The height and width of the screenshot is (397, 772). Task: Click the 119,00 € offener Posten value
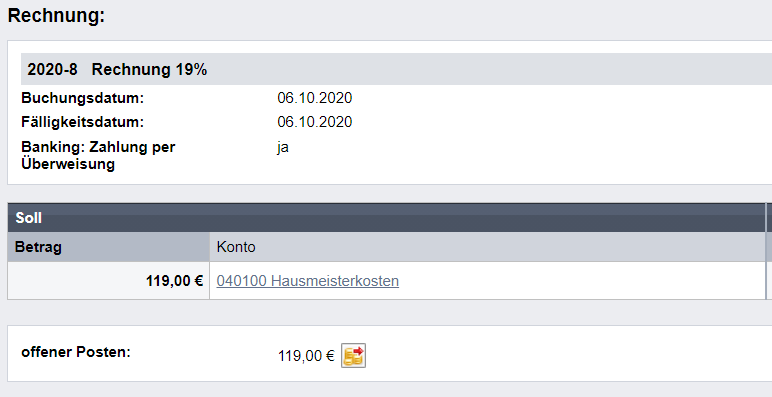306,356
